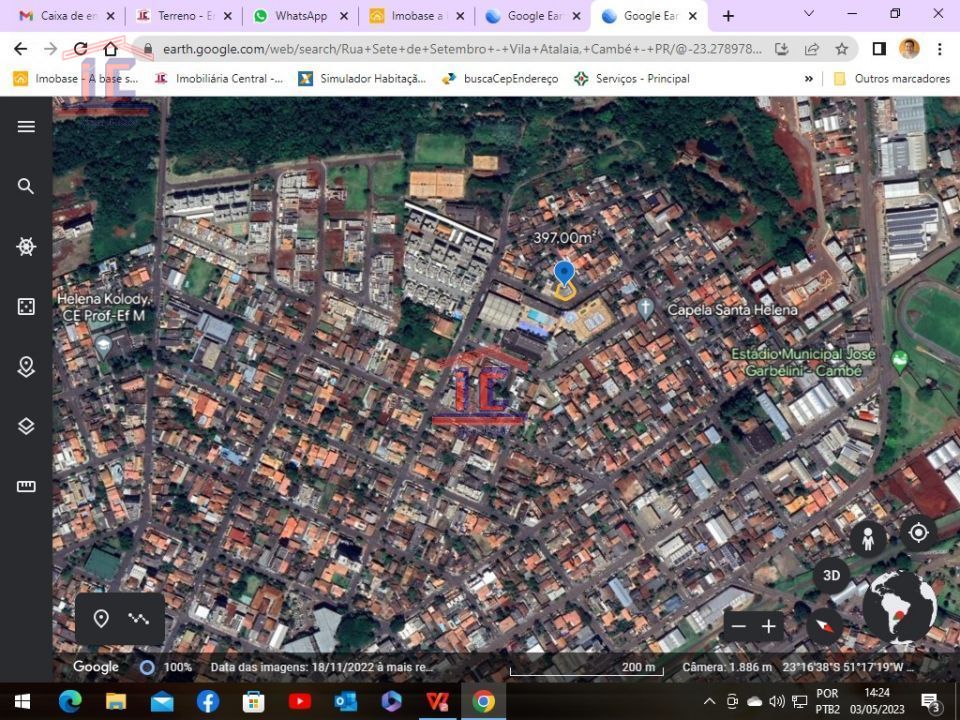Zoom out with the minus button
Image resolution: width=960 pixels, height=720 pixels.
[739, 627]
